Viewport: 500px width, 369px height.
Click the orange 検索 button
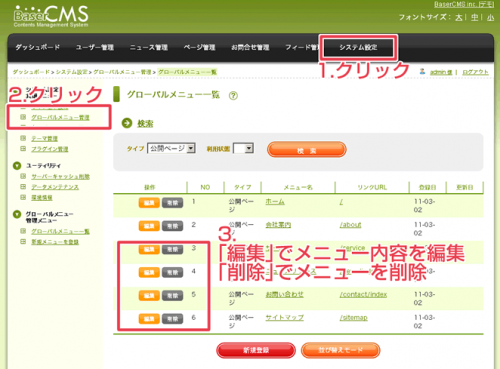point(307,150)
